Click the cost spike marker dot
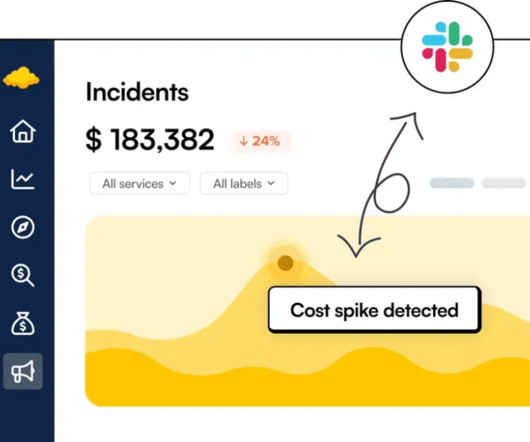This screenshot has width=530, height=442. [x=285, y=263]
